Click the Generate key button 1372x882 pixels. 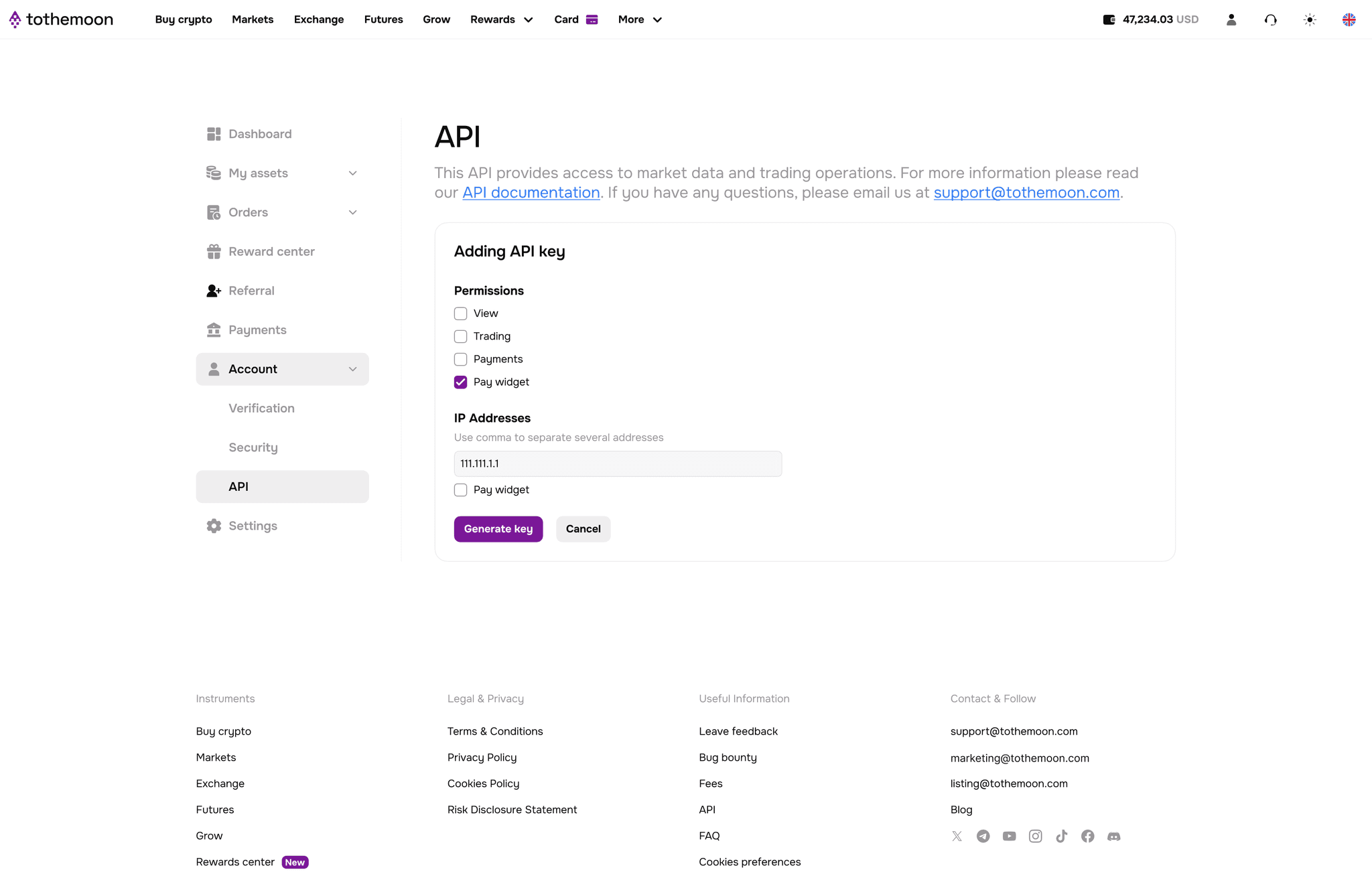[x=498, y=529]
